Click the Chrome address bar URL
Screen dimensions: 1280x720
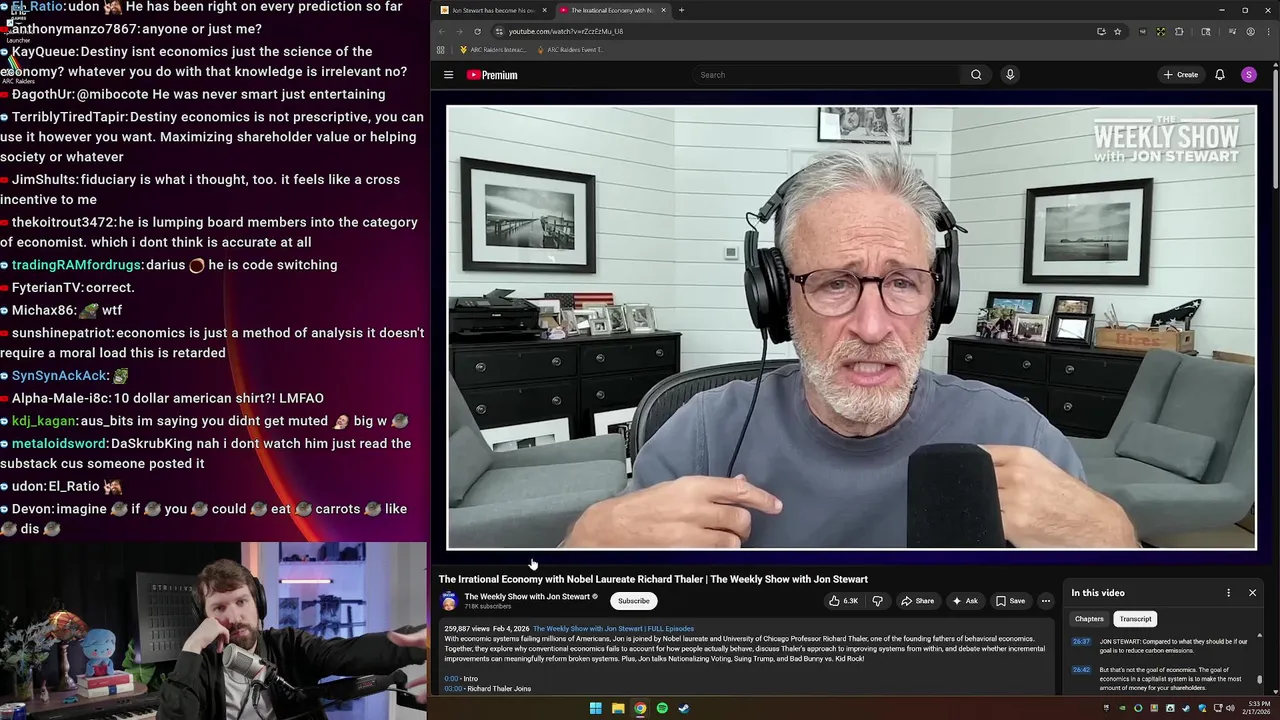coord(565,31)
